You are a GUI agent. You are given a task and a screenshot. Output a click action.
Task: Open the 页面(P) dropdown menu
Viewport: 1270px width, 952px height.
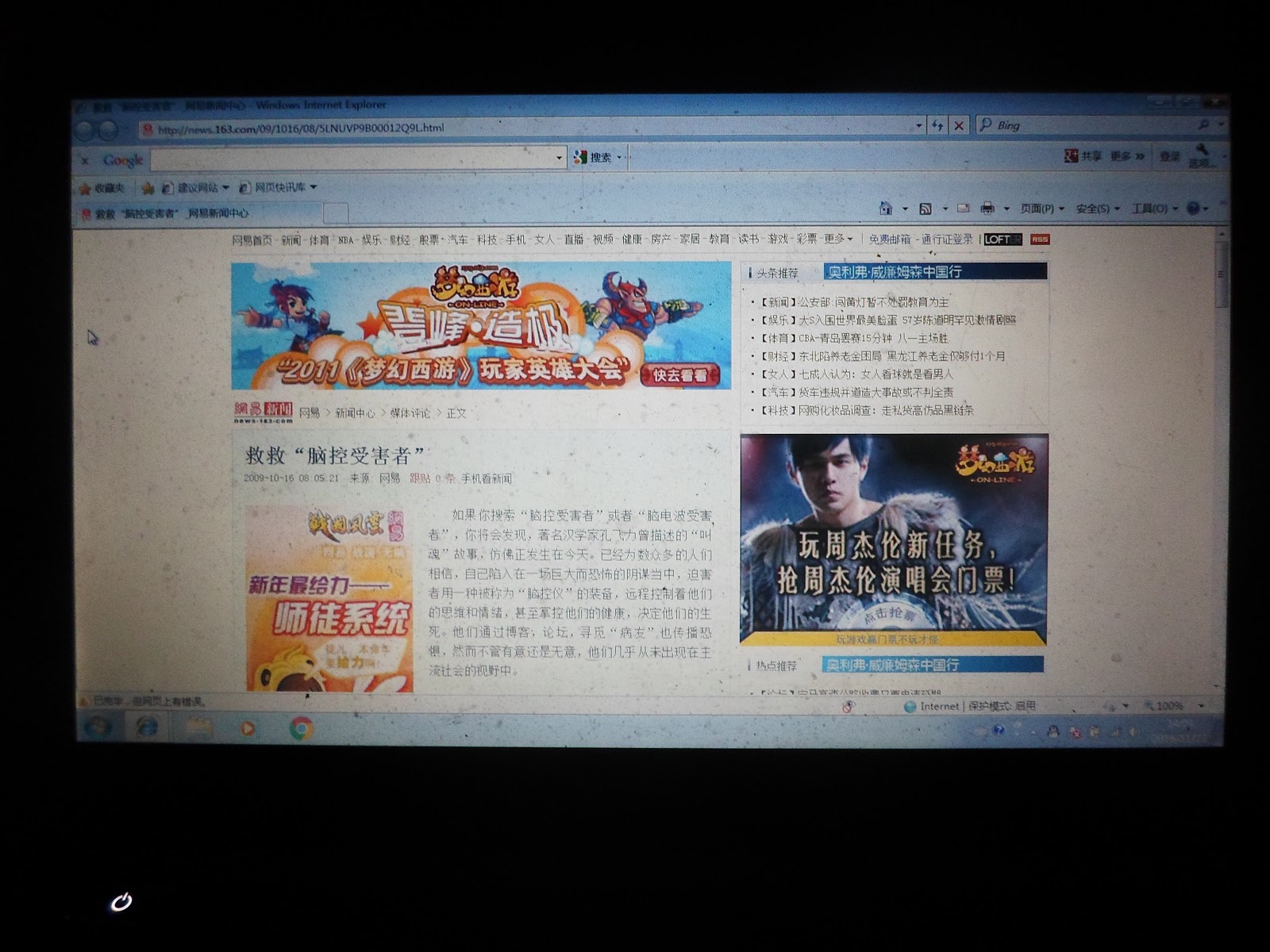(1042, 209)
